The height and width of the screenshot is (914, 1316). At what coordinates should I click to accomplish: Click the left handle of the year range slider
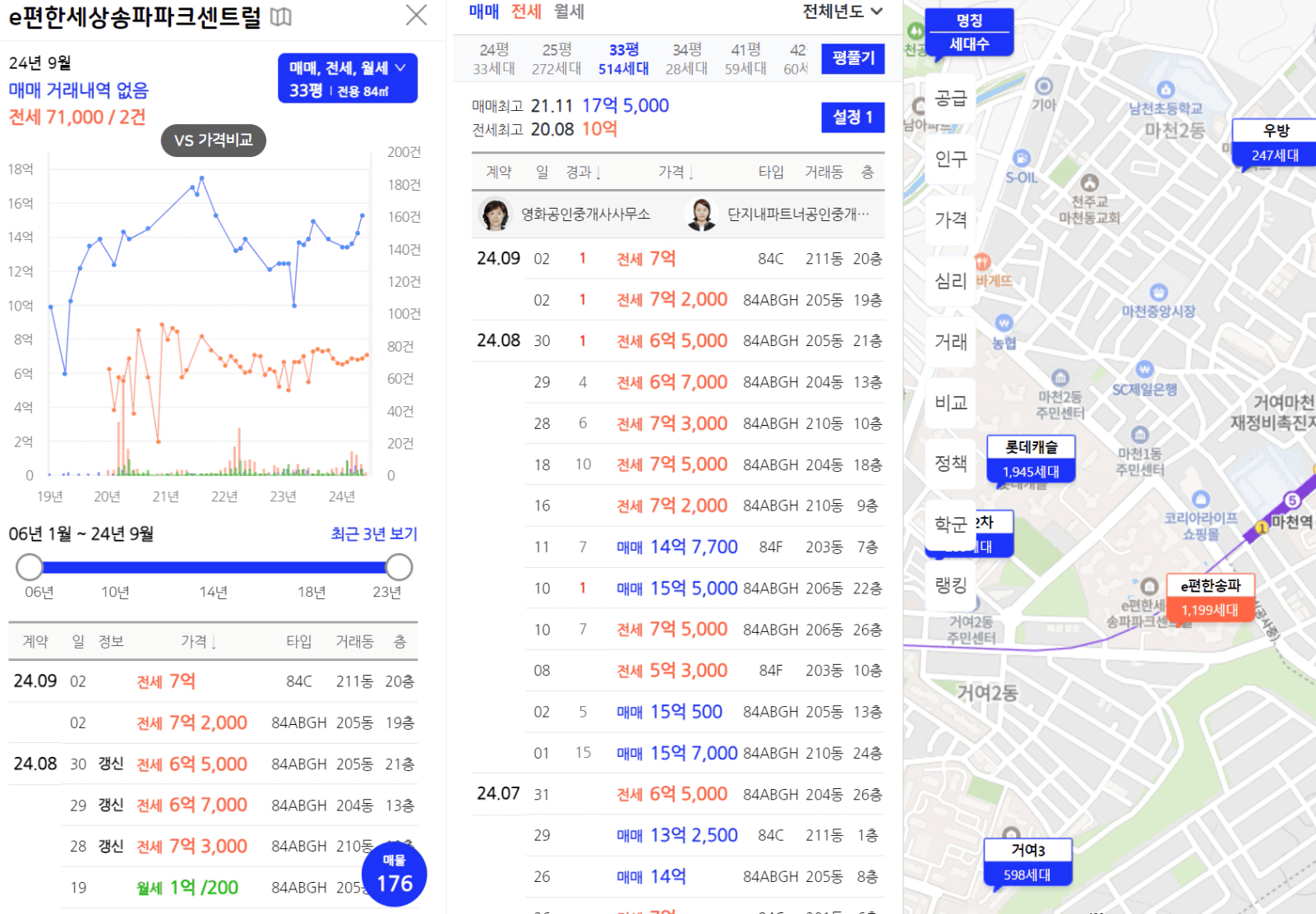pyautogui.click(x=30, y=567)
